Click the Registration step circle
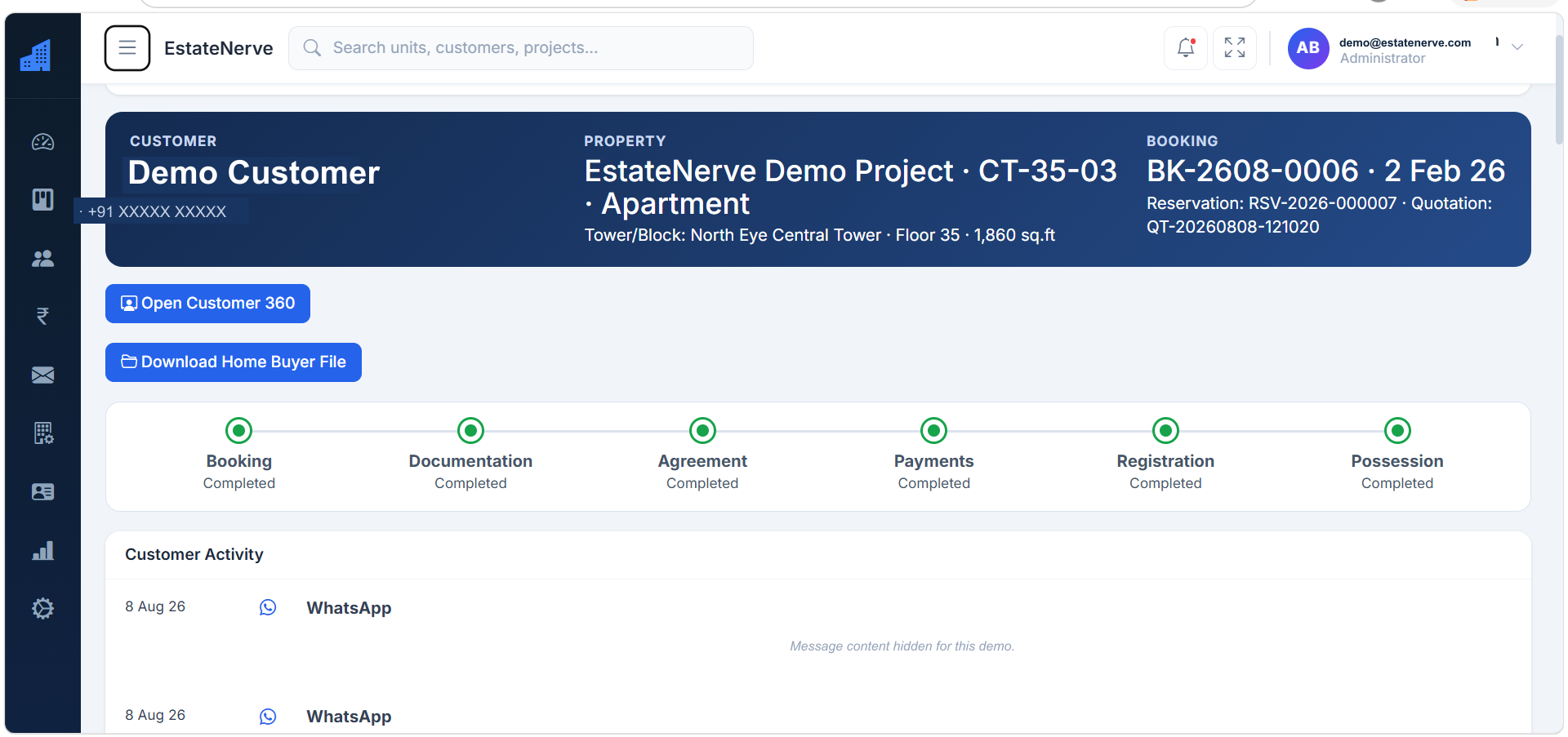The height and width of the screenshot is (737, 1568). [1165, 430]
